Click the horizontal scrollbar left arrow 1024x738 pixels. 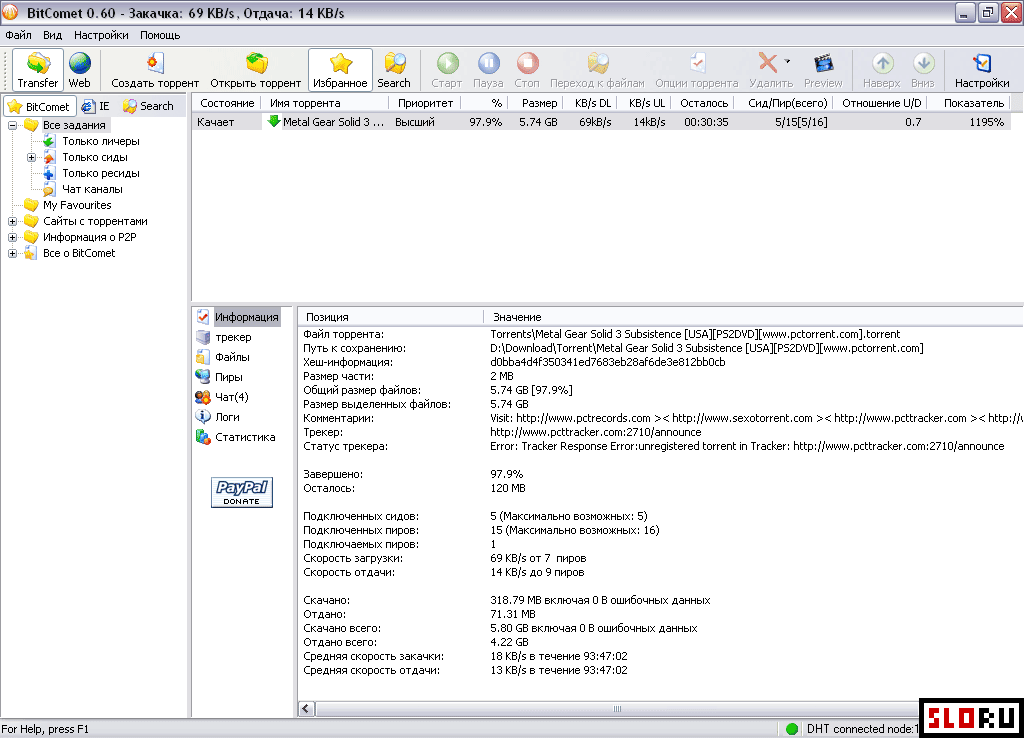click(307, 709)
